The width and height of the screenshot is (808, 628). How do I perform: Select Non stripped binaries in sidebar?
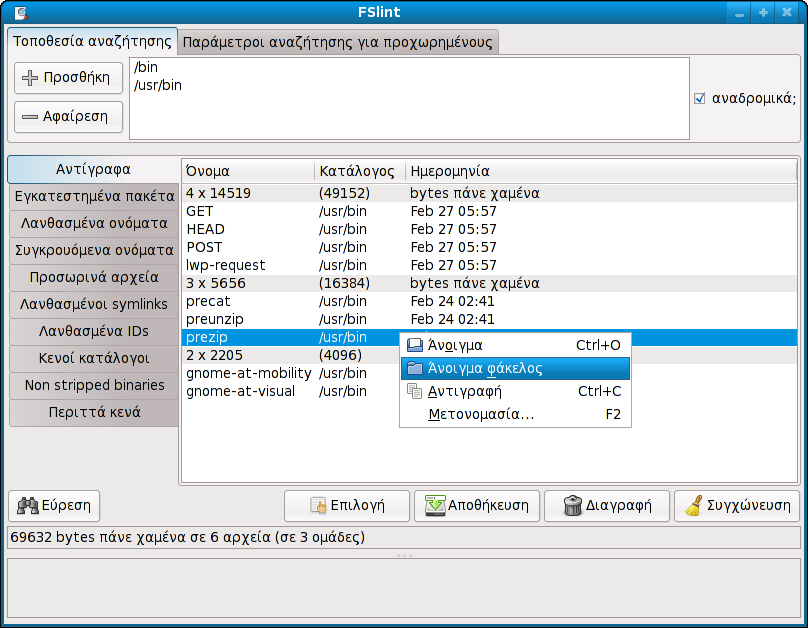(x=94, y=385)
